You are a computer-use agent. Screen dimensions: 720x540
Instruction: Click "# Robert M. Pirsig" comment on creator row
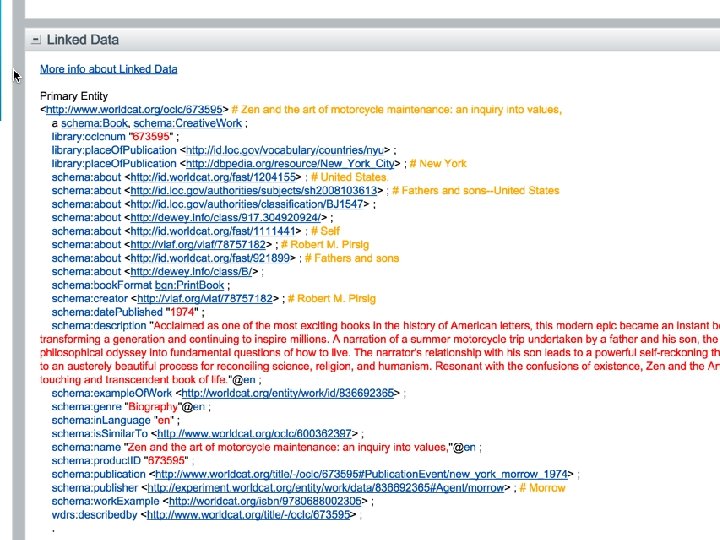pyautogui.click(x=332, y=298)
